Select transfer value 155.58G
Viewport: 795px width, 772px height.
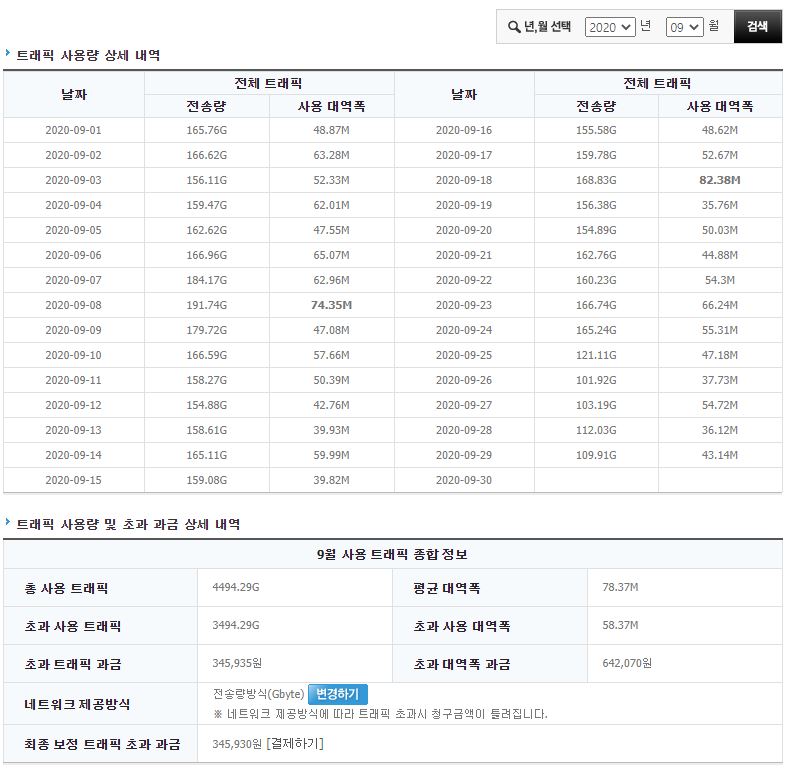coord(596,130)
